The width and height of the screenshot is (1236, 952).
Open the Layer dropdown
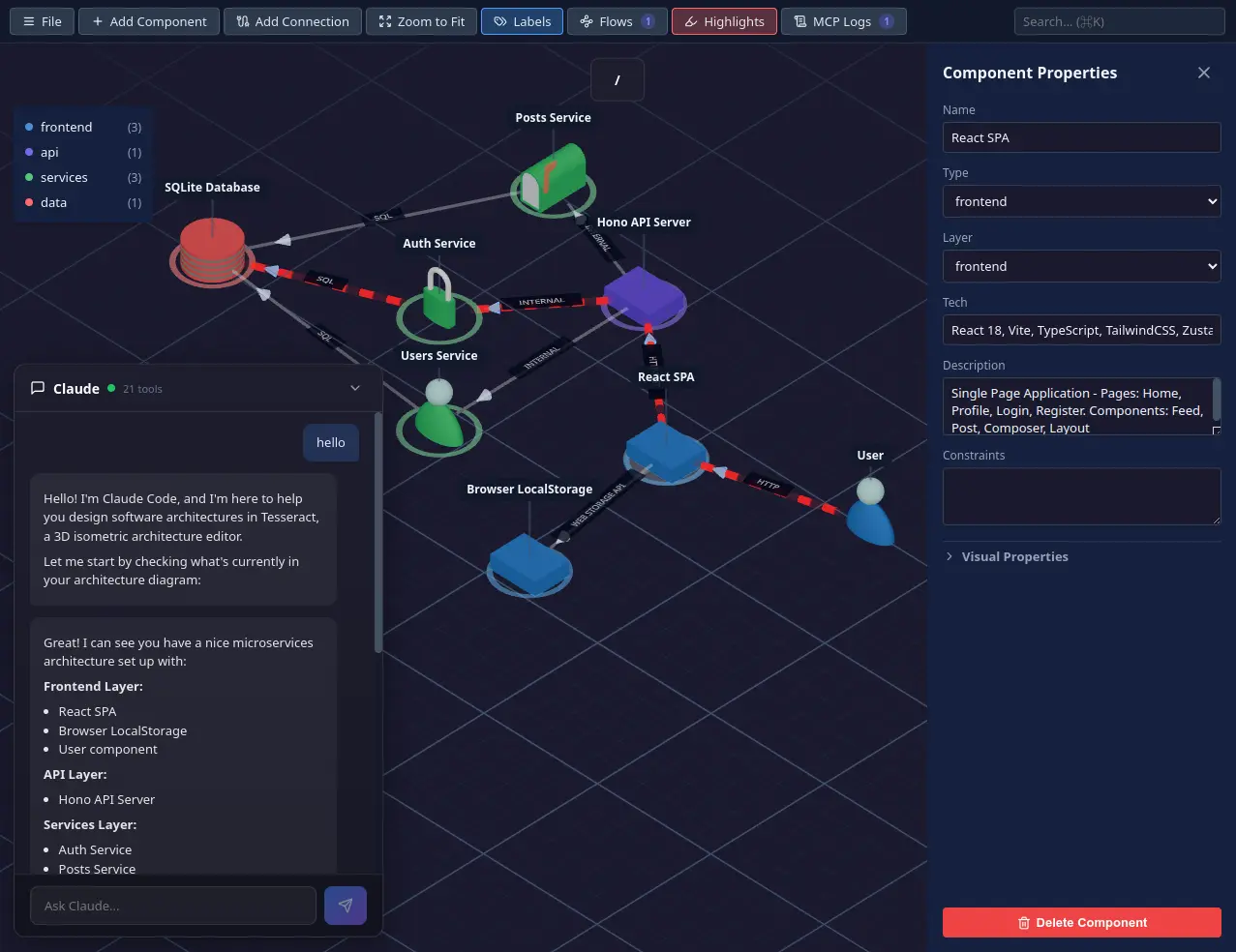pyautogui.click(x=1081, y=266)
